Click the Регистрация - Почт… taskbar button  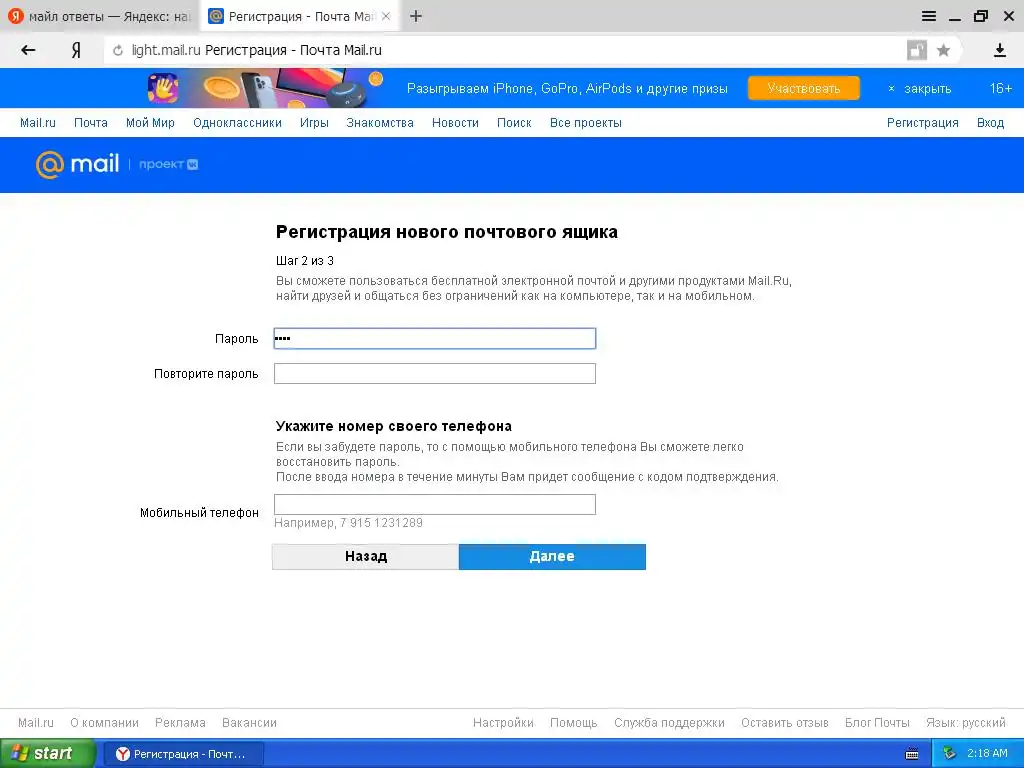[185, 754]
